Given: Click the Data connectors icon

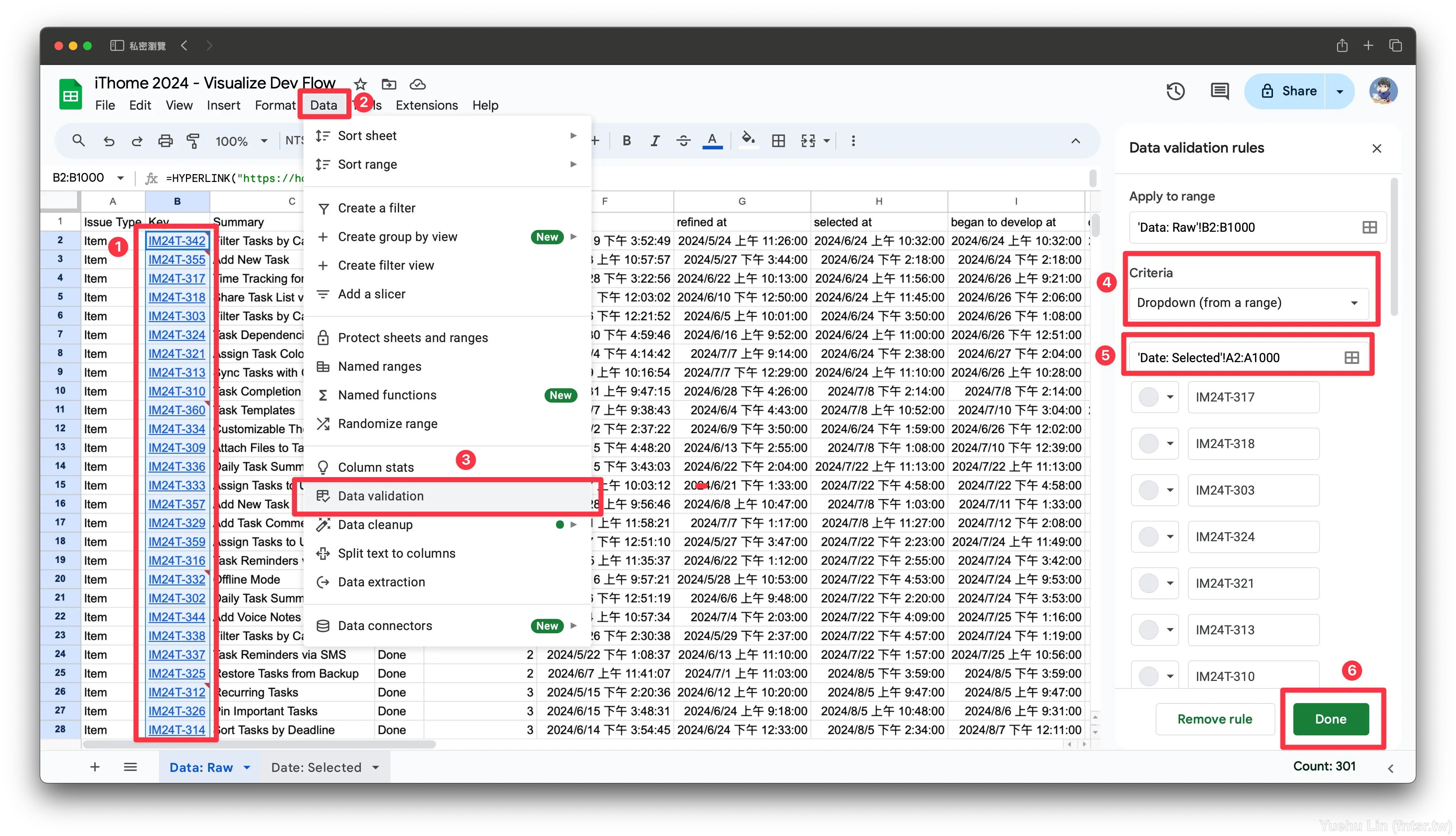Looking at the screenshot, I should click(x=323, y=625).
